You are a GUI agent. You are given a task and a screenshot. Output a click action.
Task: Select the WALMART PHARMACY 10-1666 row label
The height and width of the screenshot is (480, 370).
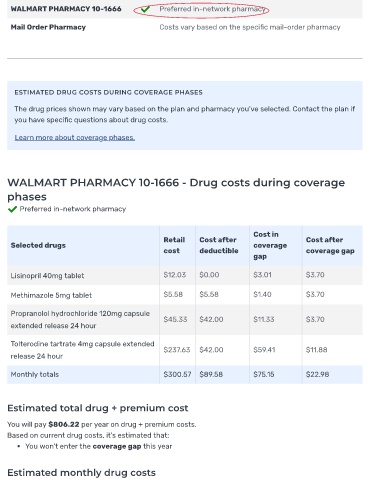[x=66, y=9]
